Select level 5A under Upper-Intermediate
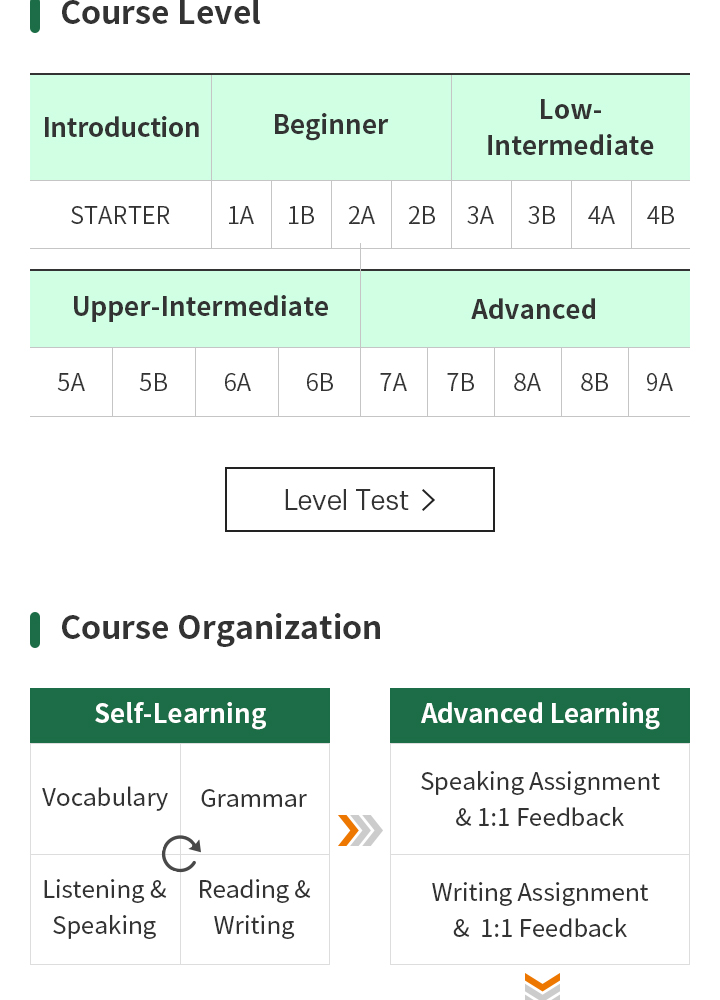720x1000 pixels. (71, 382)
